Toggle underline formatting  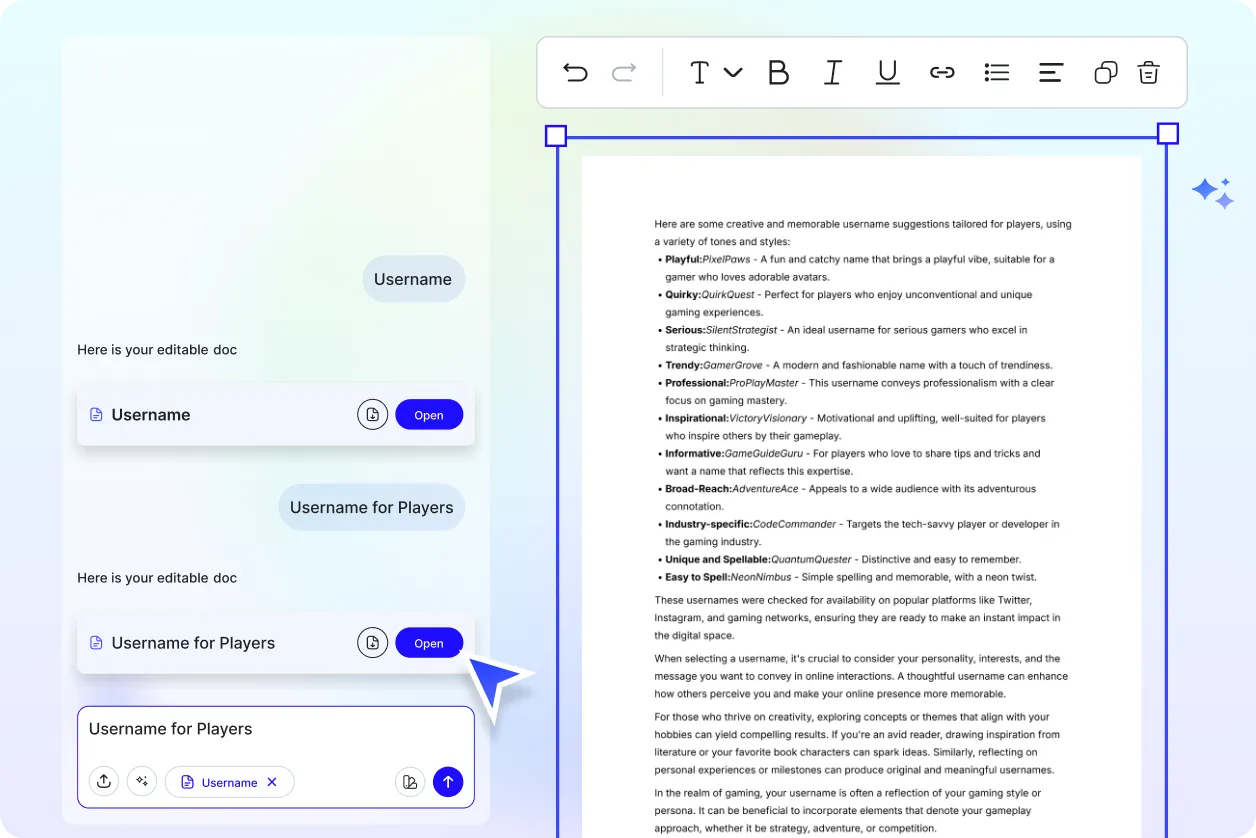pyautogui.click(x=887, y=72)
